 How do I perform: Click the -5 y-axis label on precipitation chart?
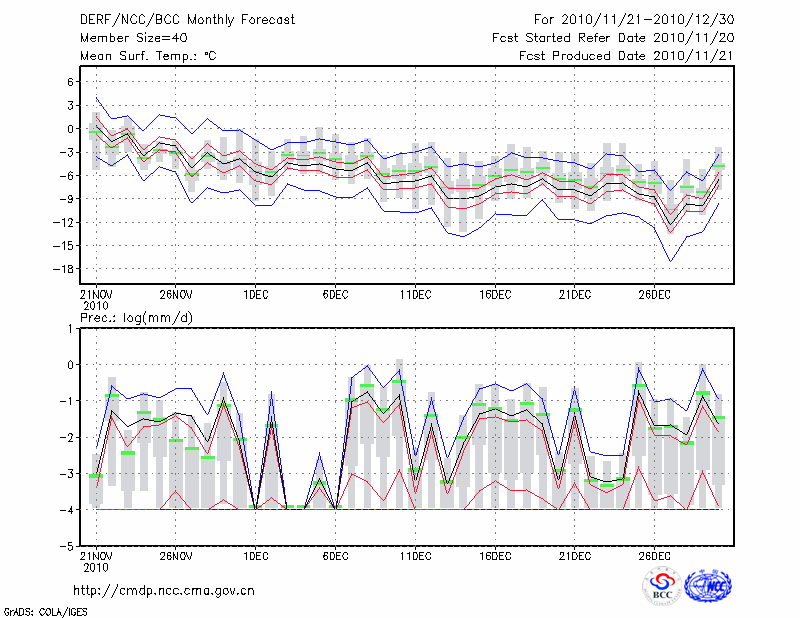pyautogui.click(x=68, y=547)
